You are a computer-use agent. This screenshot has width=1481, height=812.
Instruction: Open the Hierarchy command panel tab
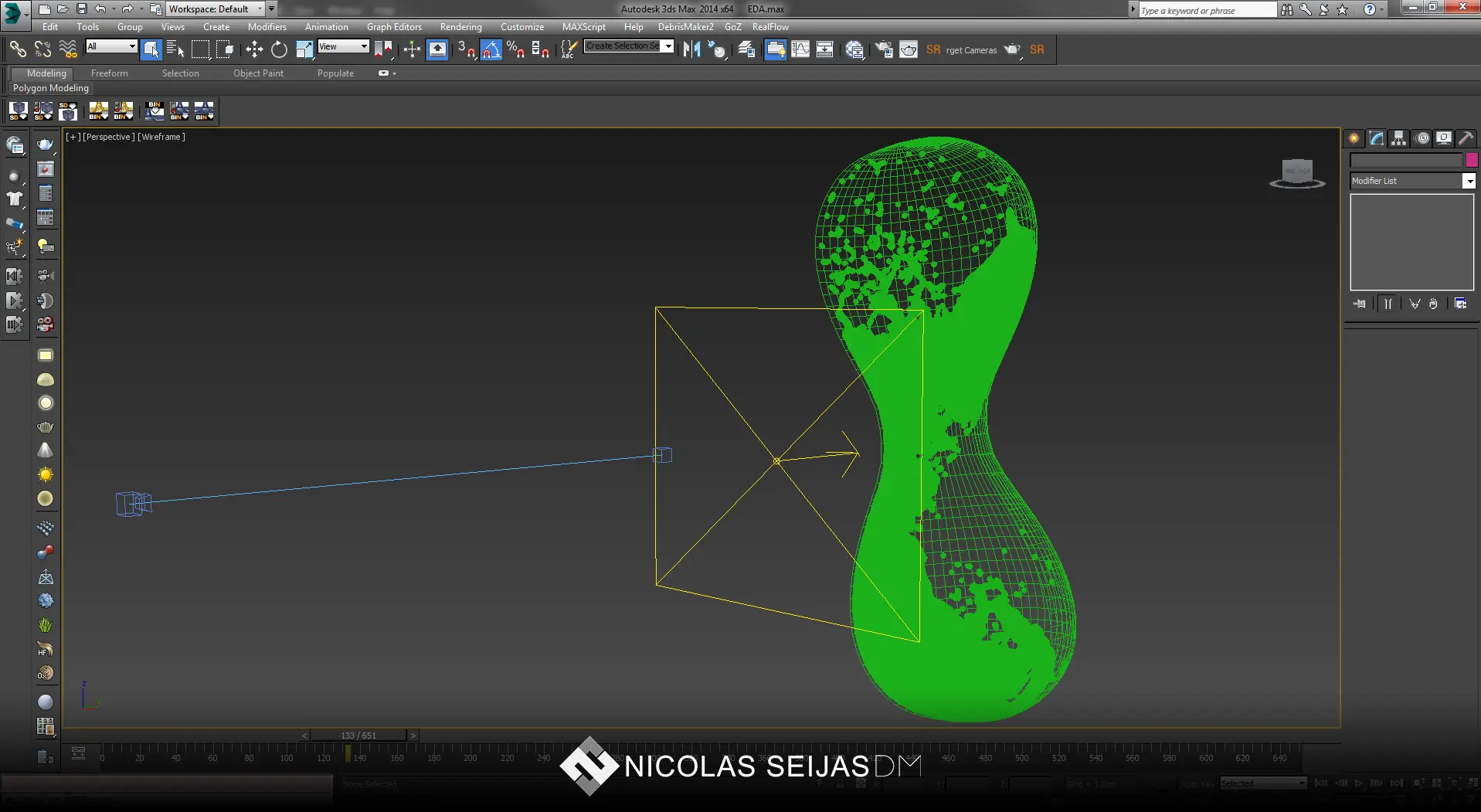point(1398,138)
